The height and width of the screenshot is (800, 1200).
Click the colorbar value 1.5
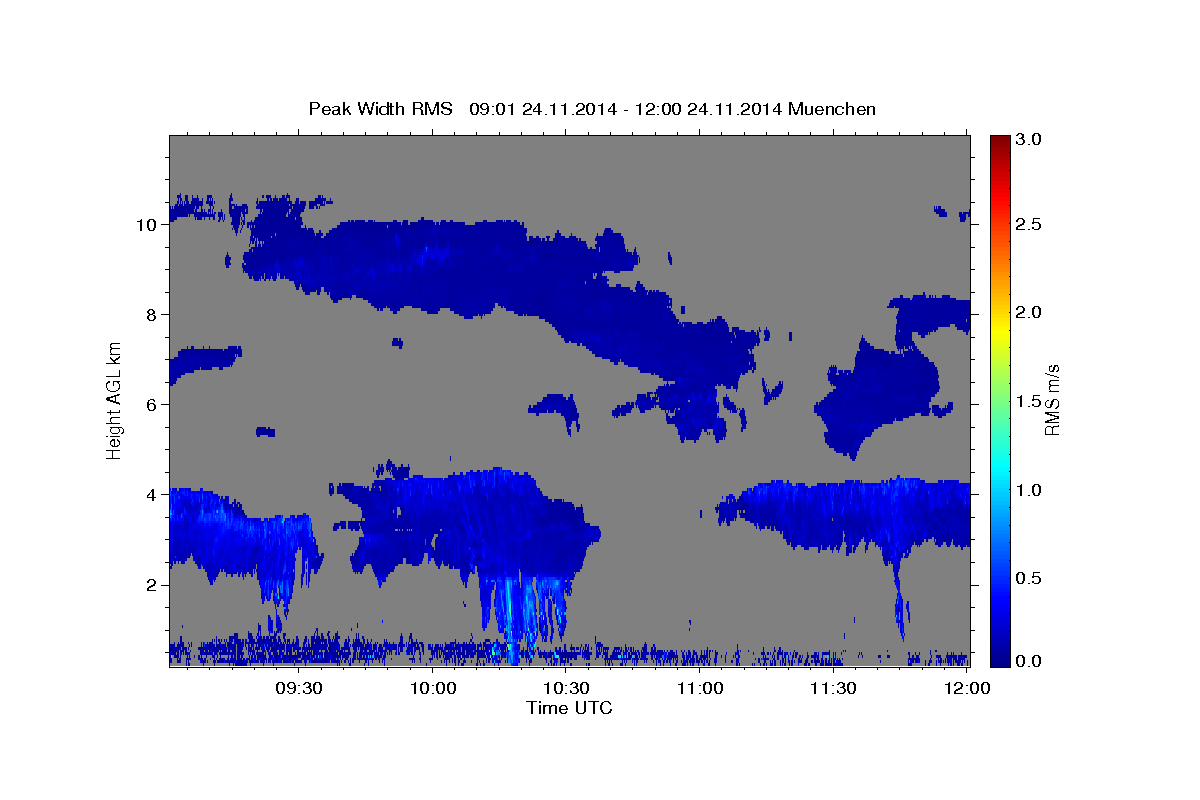[x=1028, y=402]
